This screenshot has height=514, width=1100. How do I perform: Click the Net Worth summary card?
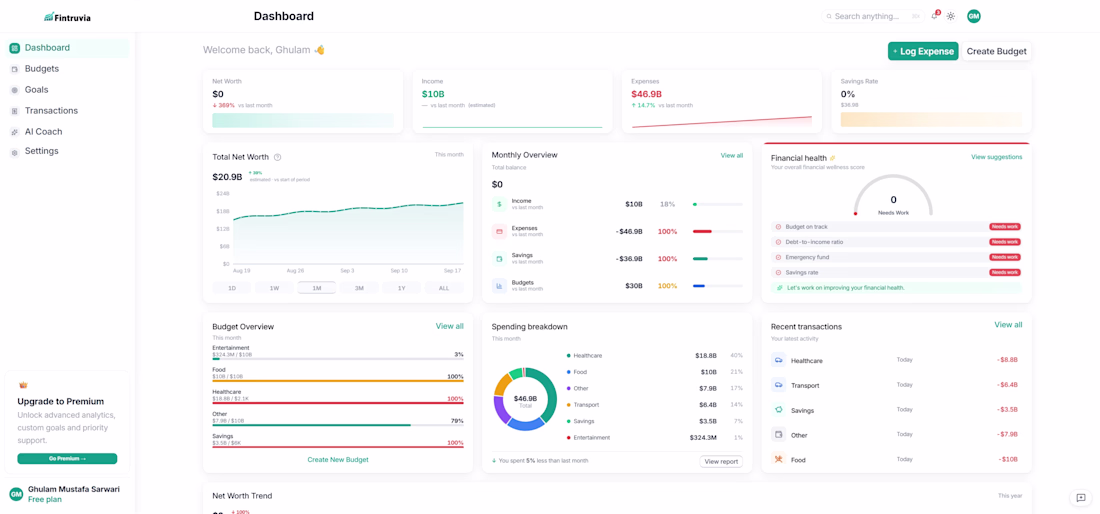click(303, 101)
